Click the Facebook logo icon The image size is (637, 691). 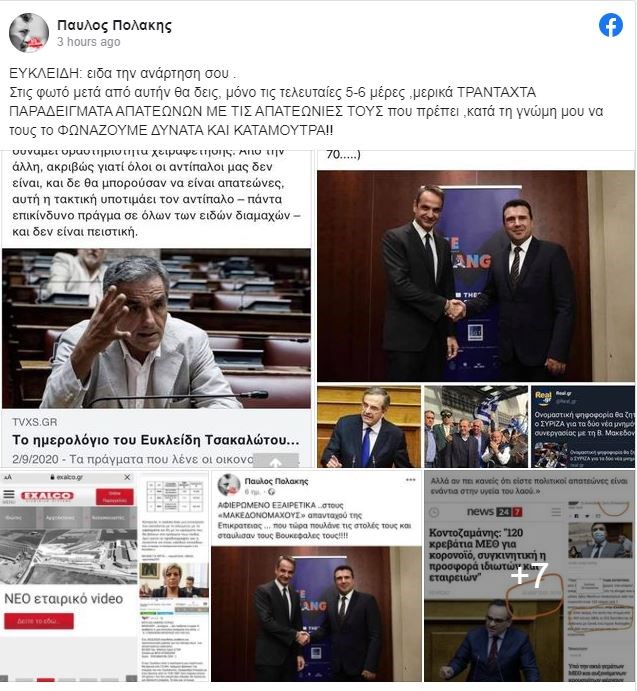pos(611,25)
